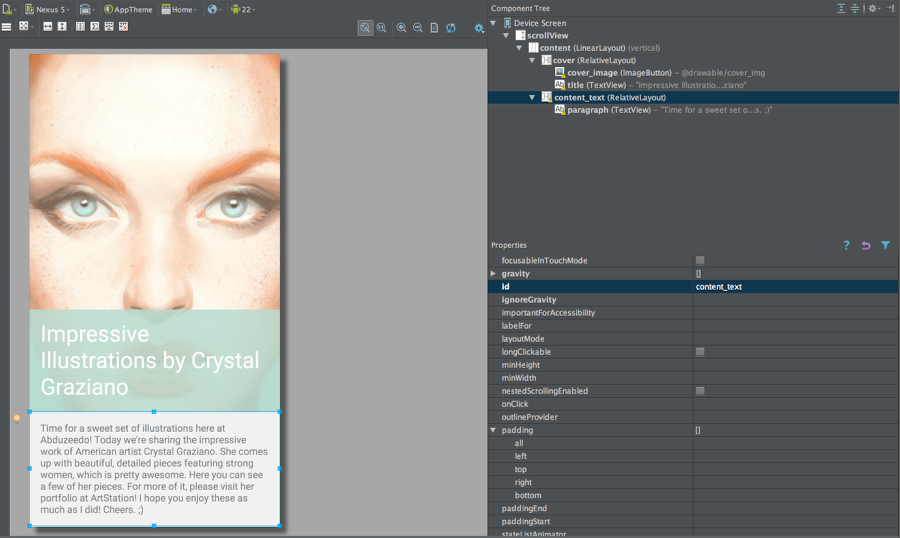The image size is (900, 538).
Task: Open the locale globe dropdown
Action: tap(214, 9)
